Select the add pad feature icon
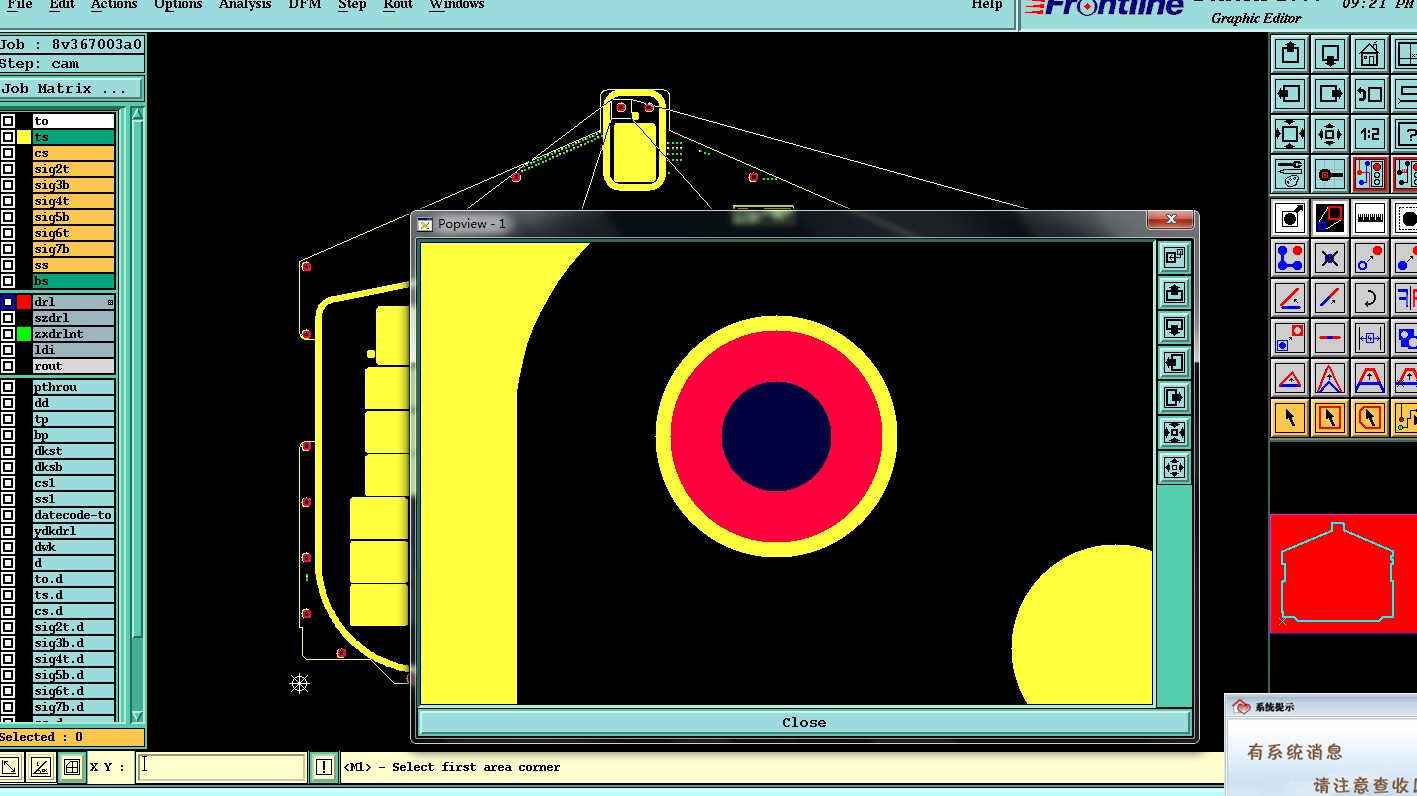Screen dimensions: 1417x796 click(1290, 218)
